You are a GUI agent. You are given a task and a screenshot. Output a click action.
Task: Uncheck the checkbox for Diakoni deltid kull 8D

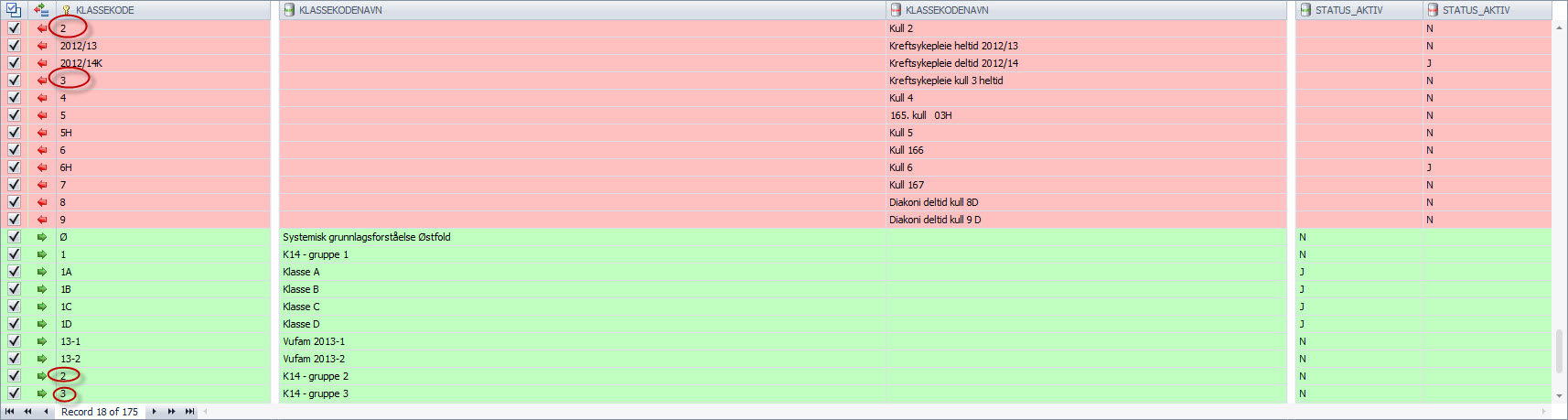tap(14, 202)
